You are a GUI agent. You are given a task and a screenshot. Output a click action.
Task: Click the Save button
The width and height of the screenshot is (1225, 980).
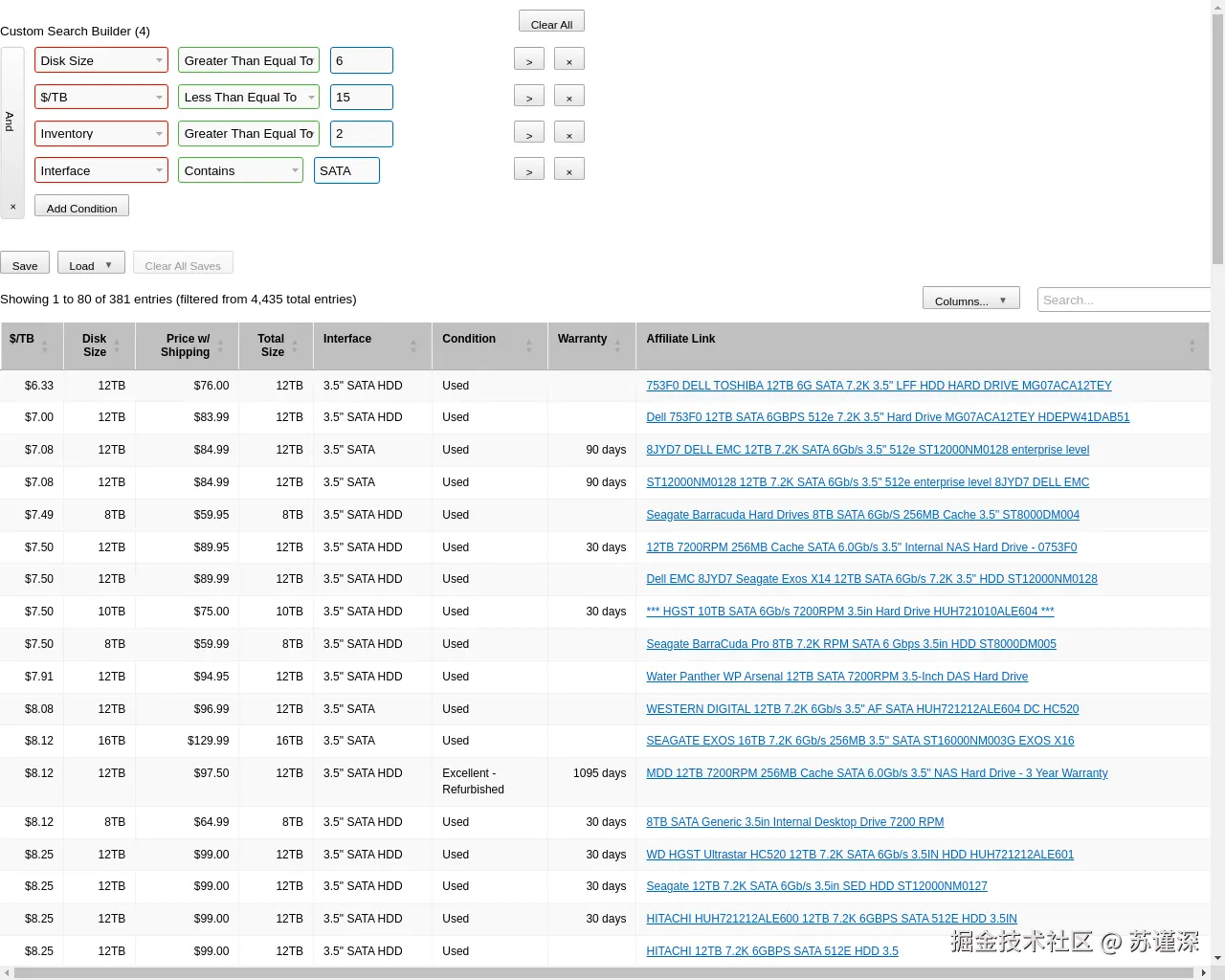(25, 264)
